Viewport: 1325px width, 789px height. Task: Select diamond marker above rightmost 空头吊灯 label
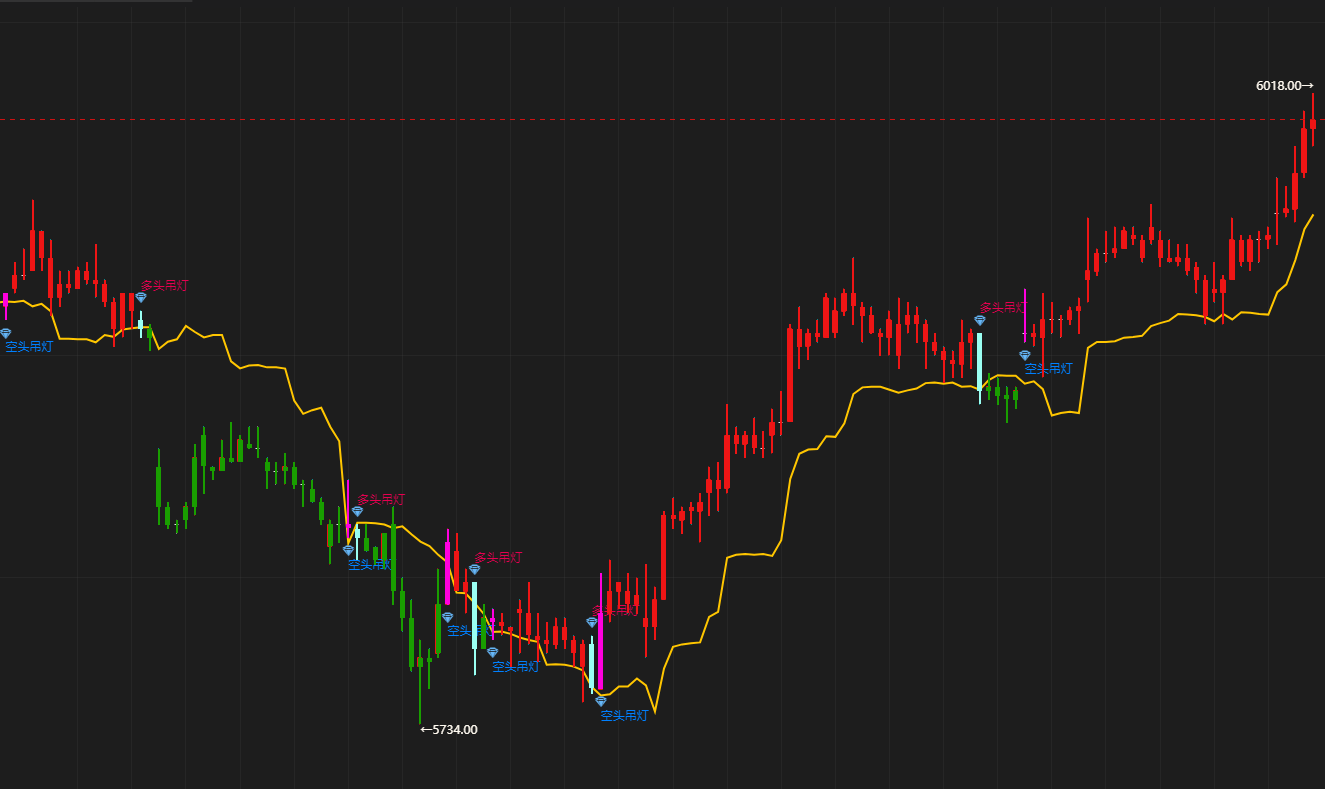tap(1024, 355)
